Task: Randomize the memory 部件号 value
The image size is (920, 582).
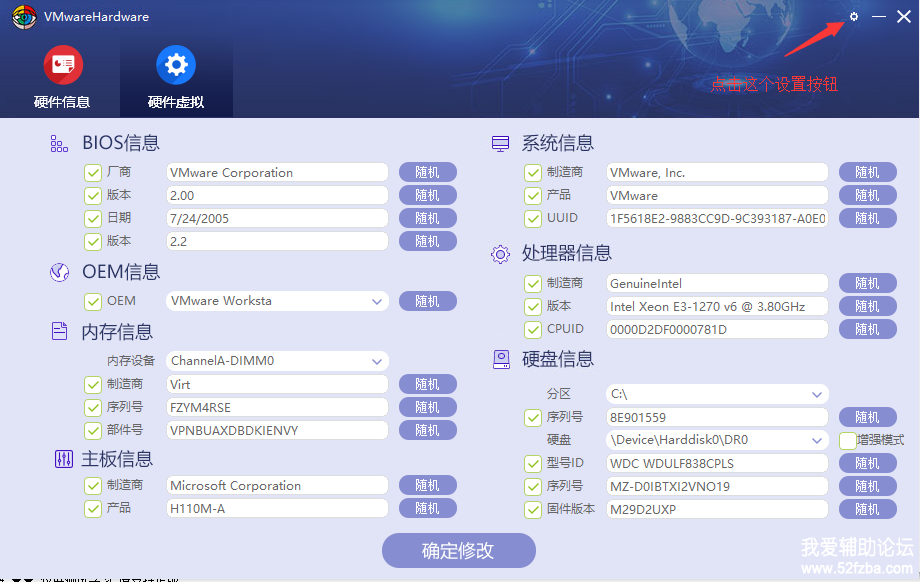Action: pos(428,430)
